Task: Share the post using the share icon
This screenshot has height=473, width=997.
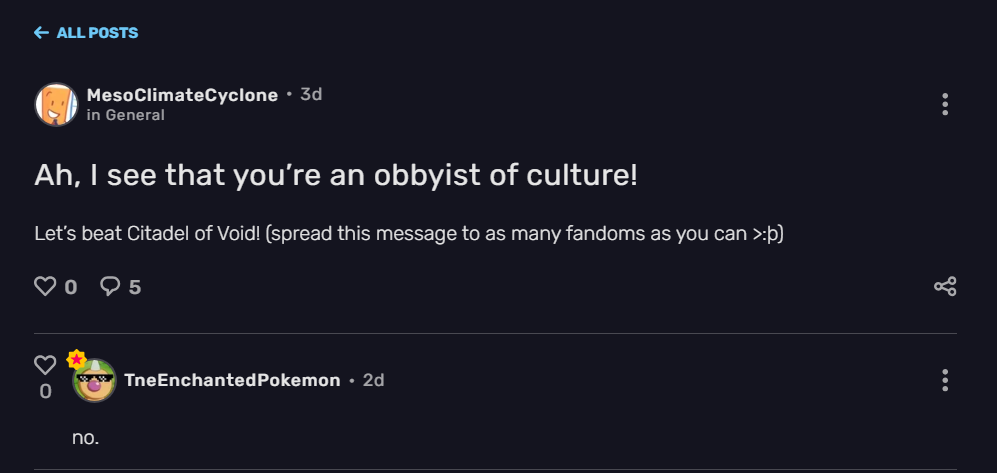Action: [945, 287]
